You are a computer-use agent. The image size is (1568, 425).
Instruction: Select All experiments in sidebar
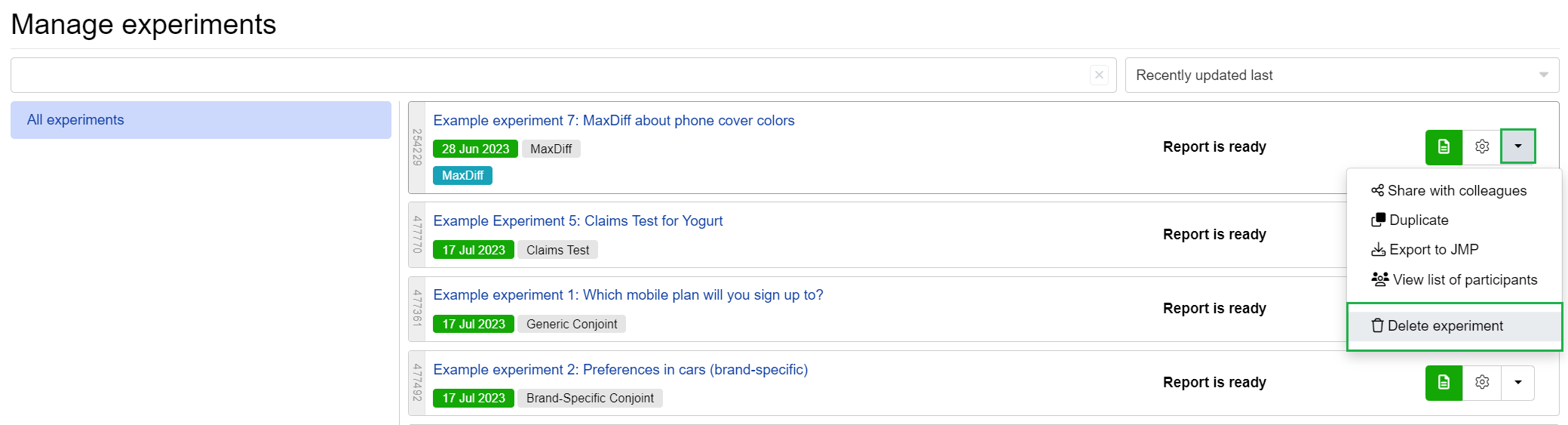click(201, 120)
